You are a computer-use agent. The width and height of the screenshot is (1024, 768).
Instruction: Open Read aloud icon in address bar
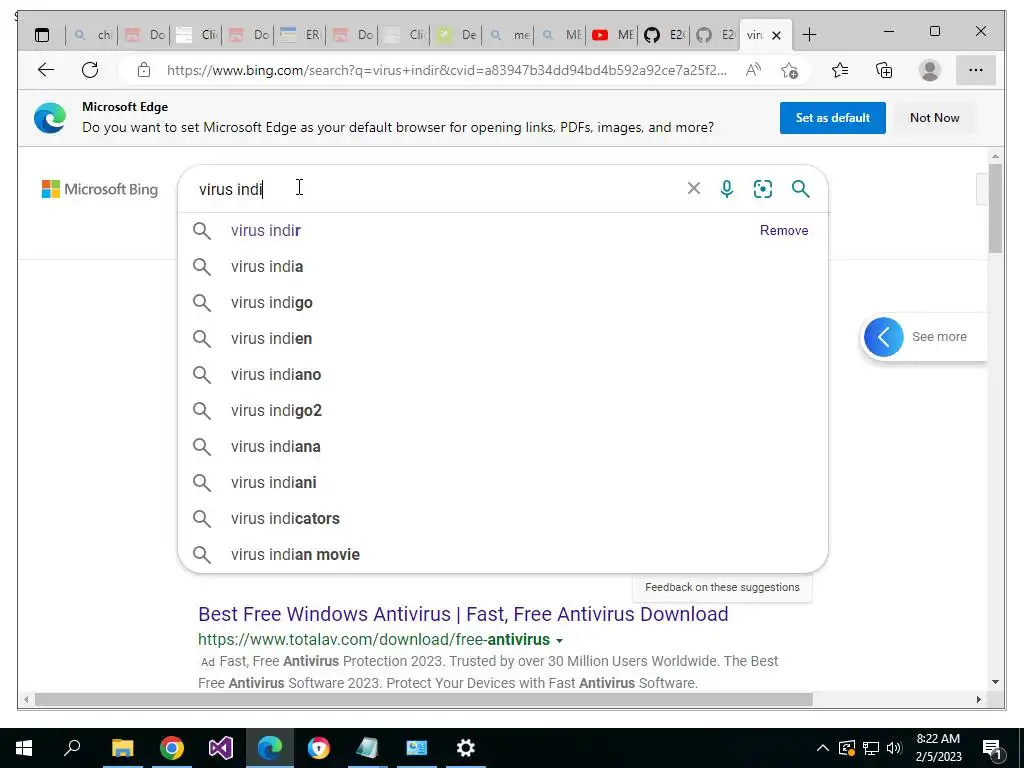(x=753, y=70)
